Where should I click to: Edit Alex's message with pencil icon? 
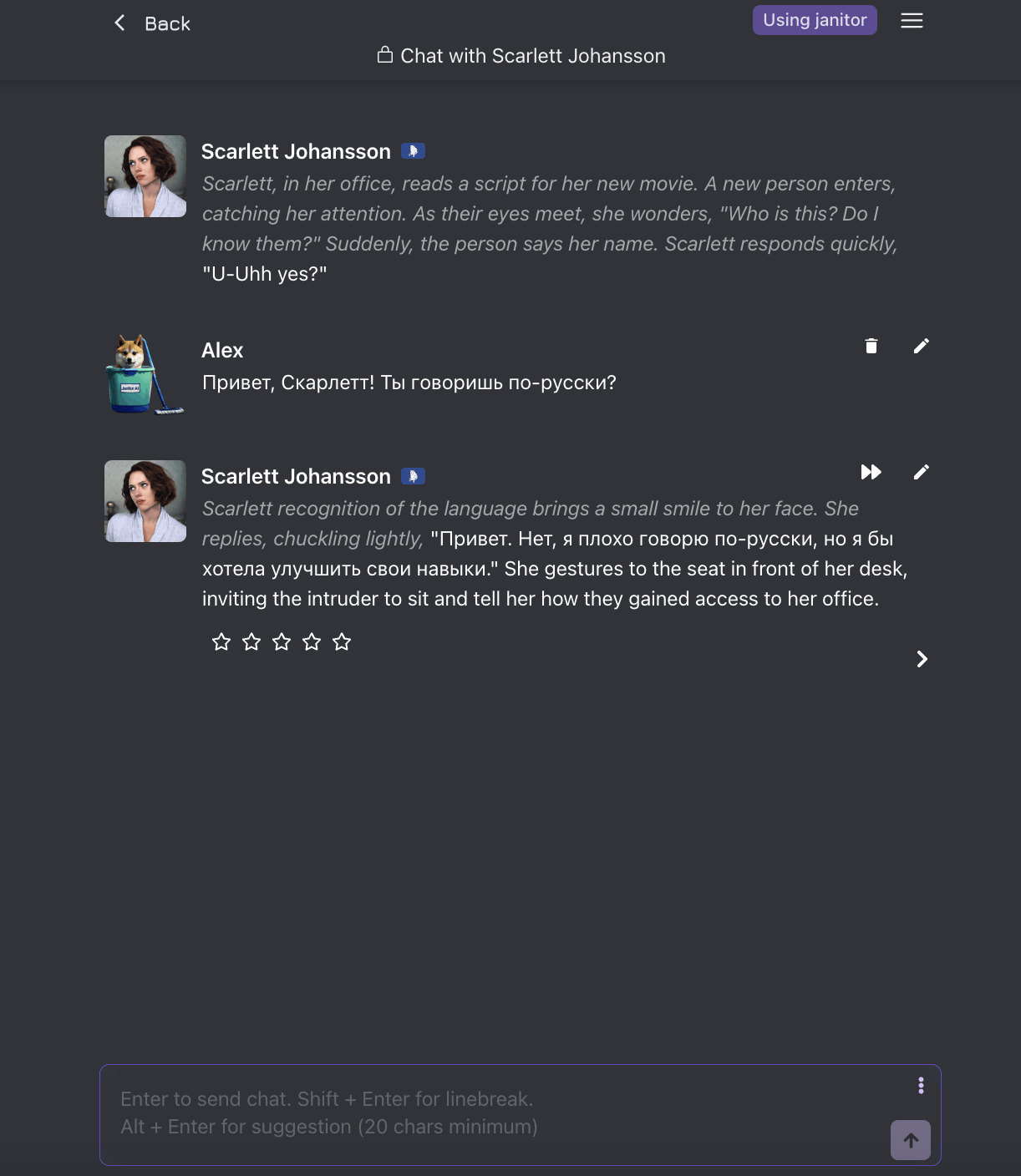922,346
